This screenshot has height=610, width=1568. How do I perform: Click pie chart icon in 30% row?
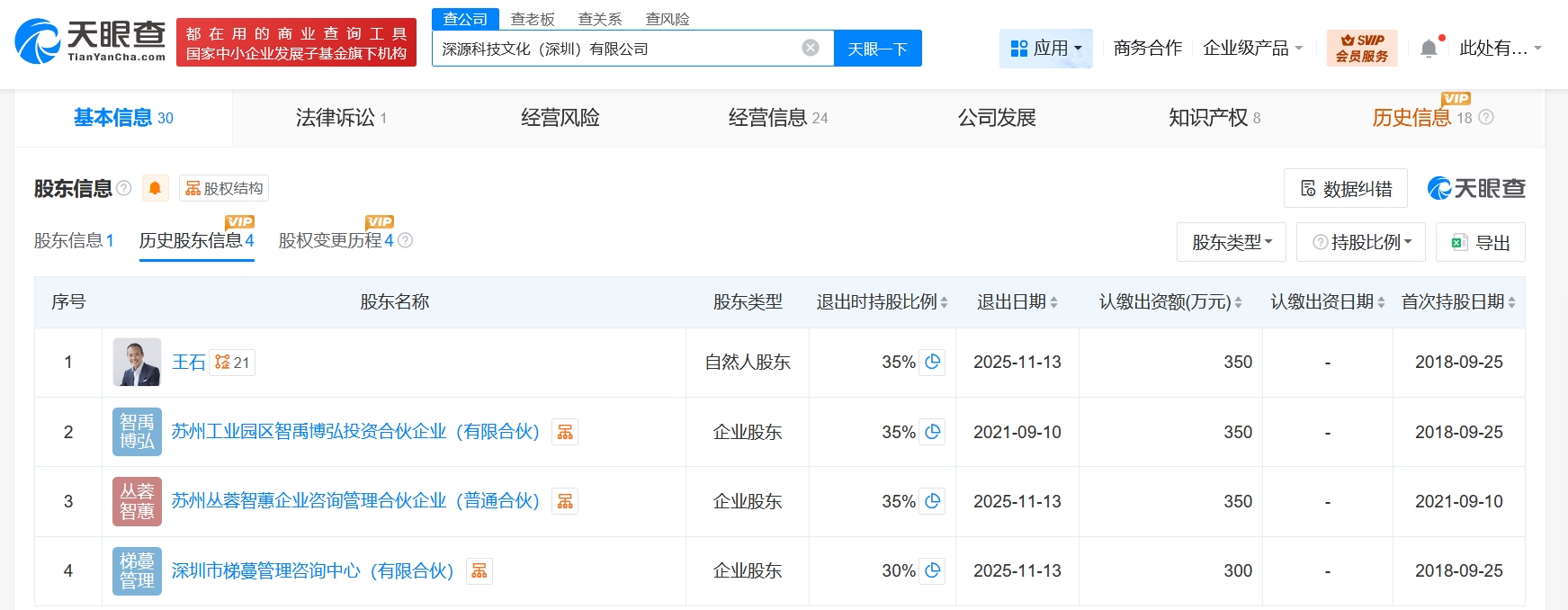[933, 570]
